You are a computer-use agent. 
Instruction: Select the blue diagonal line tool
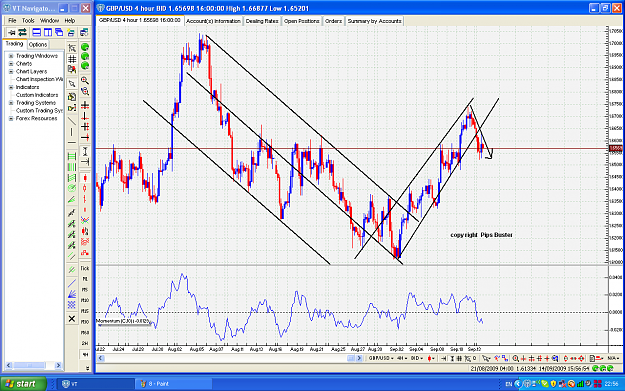[72, 283]
